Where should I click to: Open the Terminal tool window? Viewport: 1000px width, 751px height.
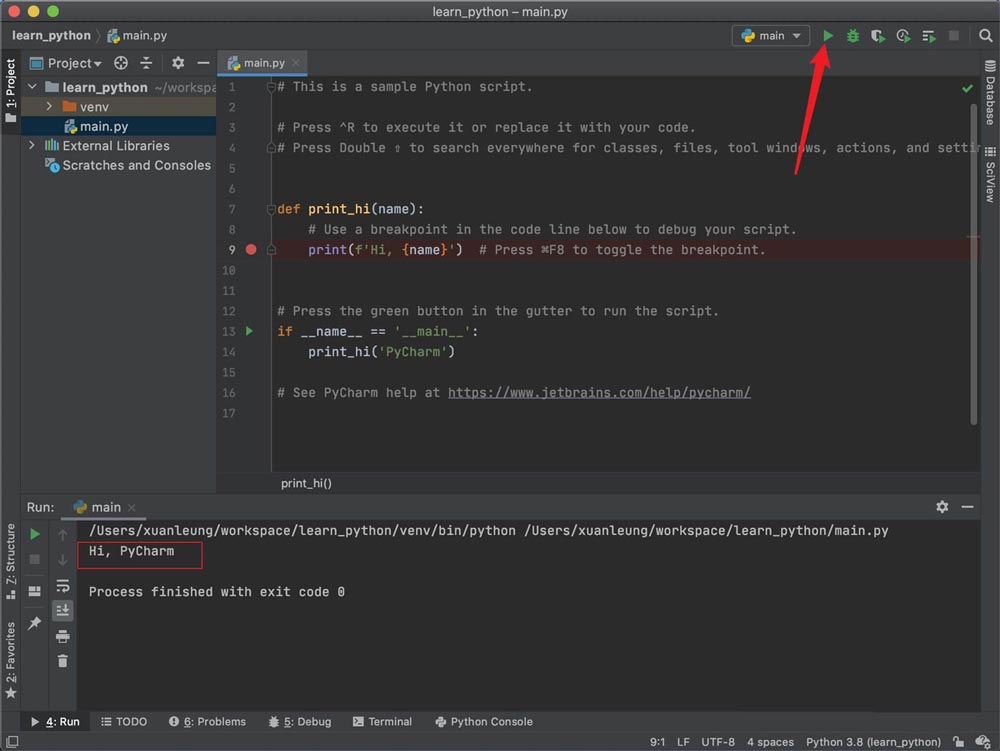[383, 722]
